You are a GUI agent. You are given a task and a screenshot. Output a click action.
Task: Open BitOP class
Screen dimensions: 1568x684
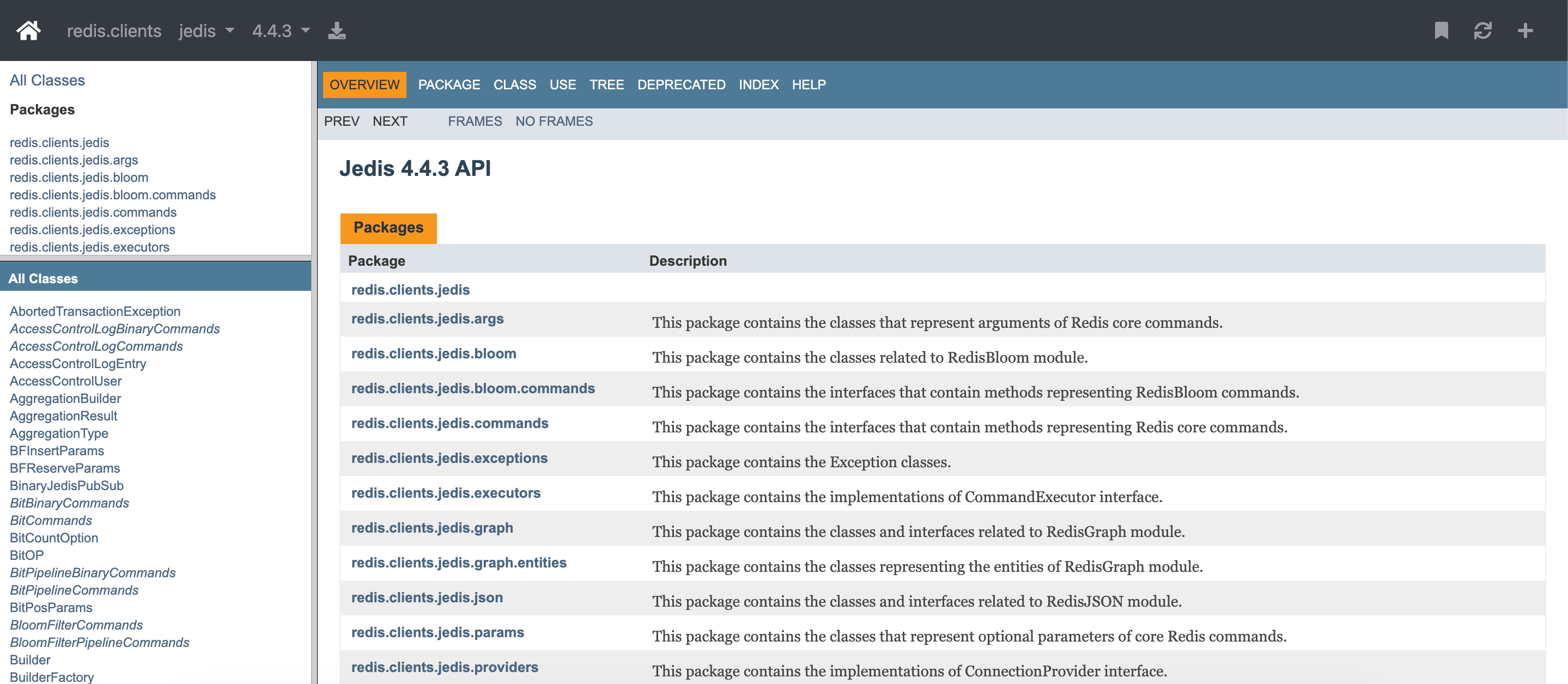click(27, 555)
